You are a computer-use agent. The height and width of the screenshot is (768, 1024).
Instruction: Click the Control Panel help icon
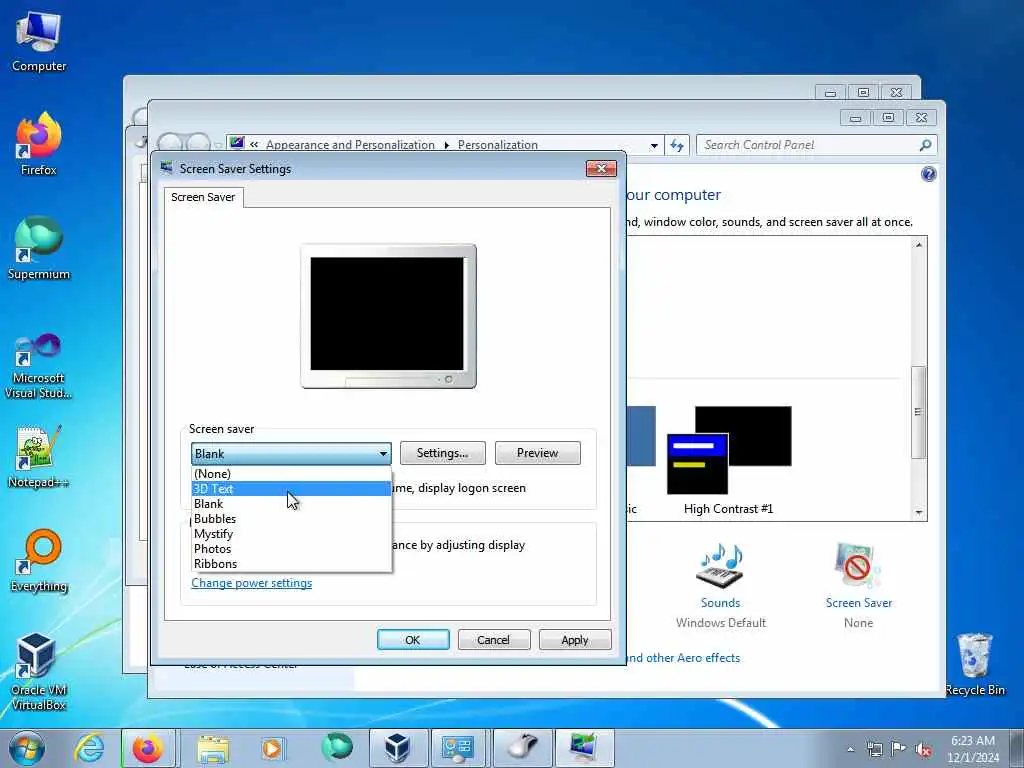pyautogui.click(x=928, y=174)
